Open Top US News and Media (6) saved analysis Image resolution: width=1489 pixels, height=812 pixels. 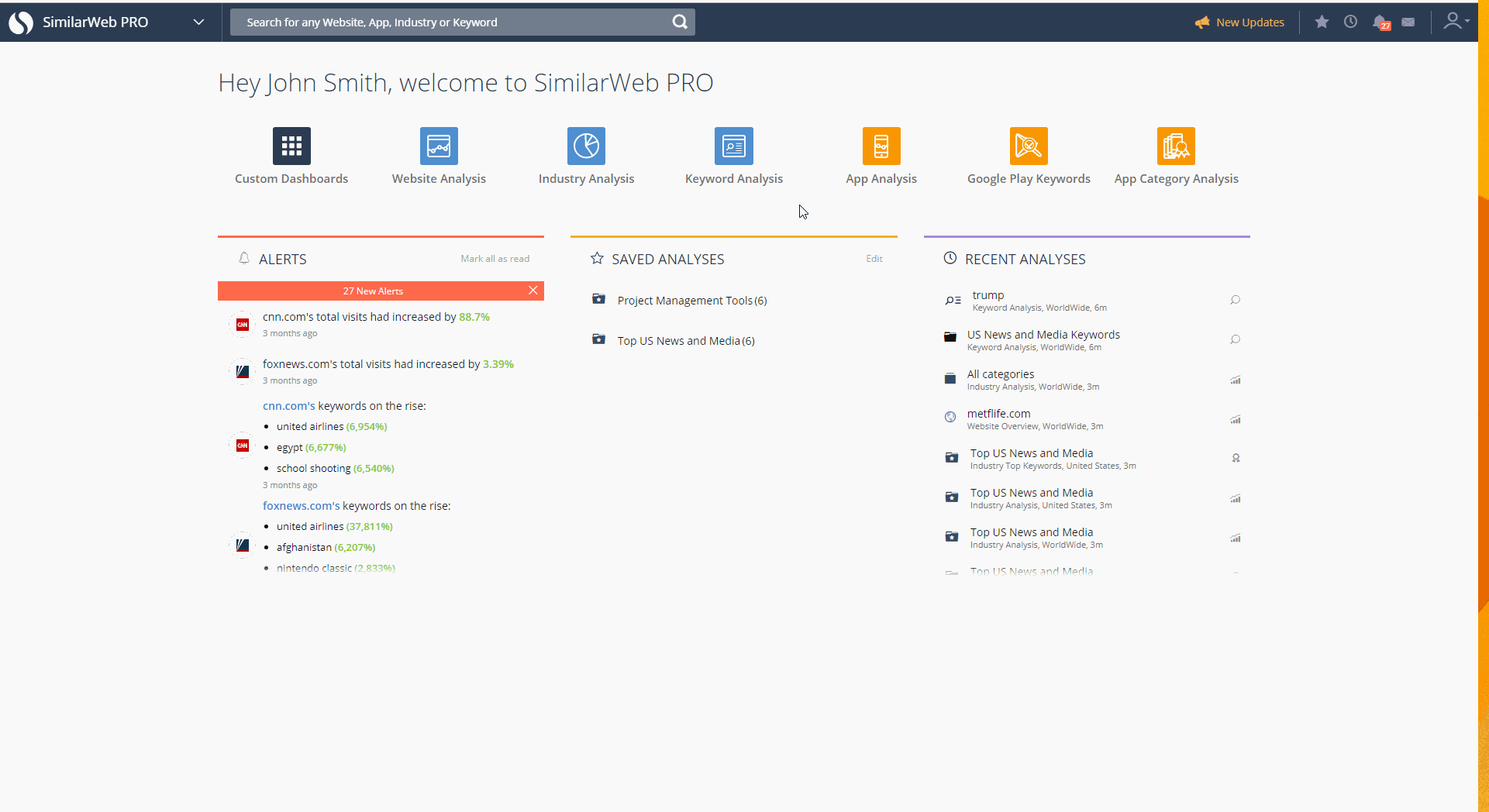point(686,341)
